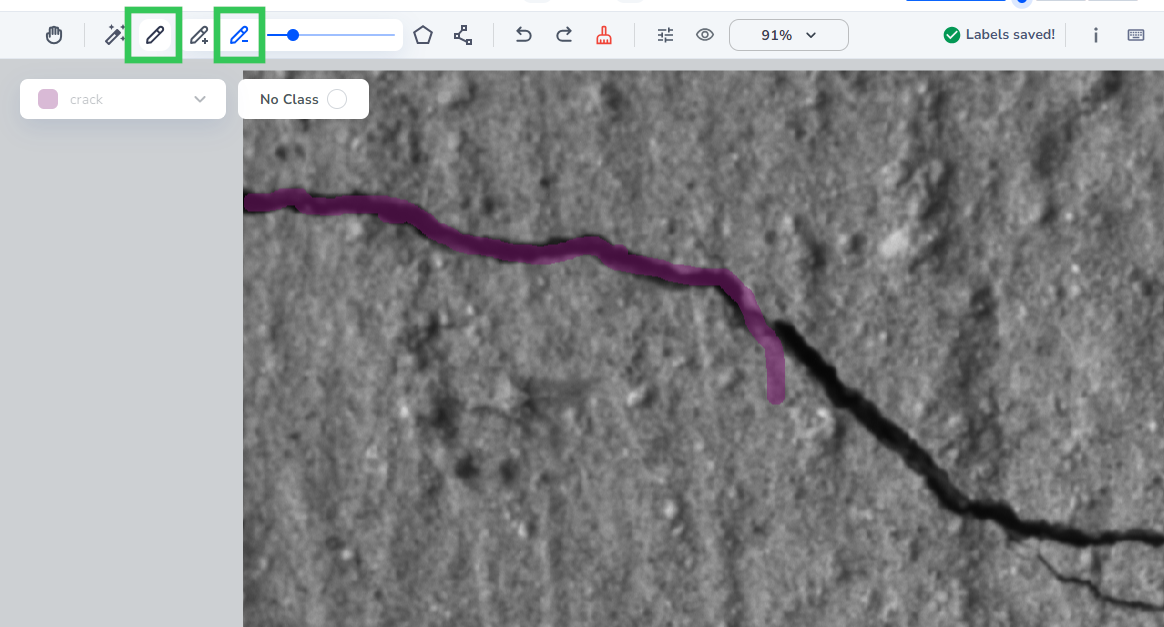Image resolution: width=1164 pixels, height=627 pixels.
Task: Open the crack class dropdown
Action: [x=122, y=99]
